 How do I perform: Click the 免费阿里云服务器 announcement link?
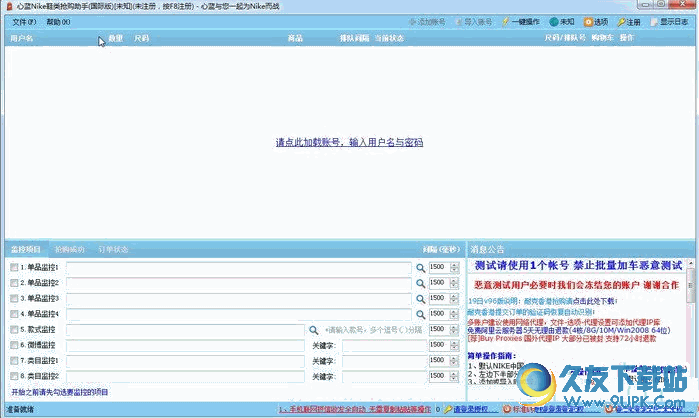(x=569, y=330)
